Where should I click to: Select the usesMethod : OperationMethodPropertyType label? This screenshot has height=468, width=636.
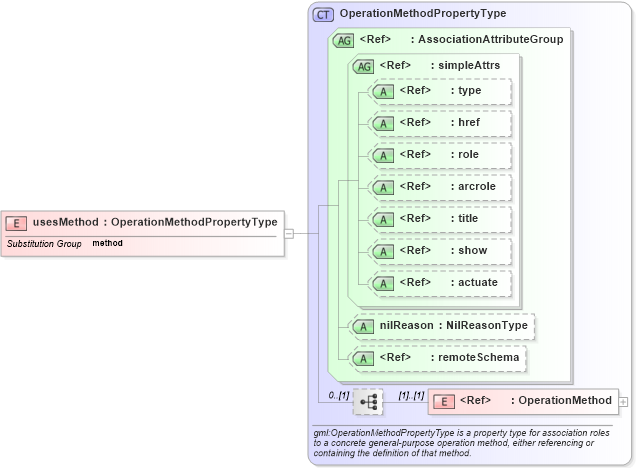pyautogui.click(x=155, y=222)
